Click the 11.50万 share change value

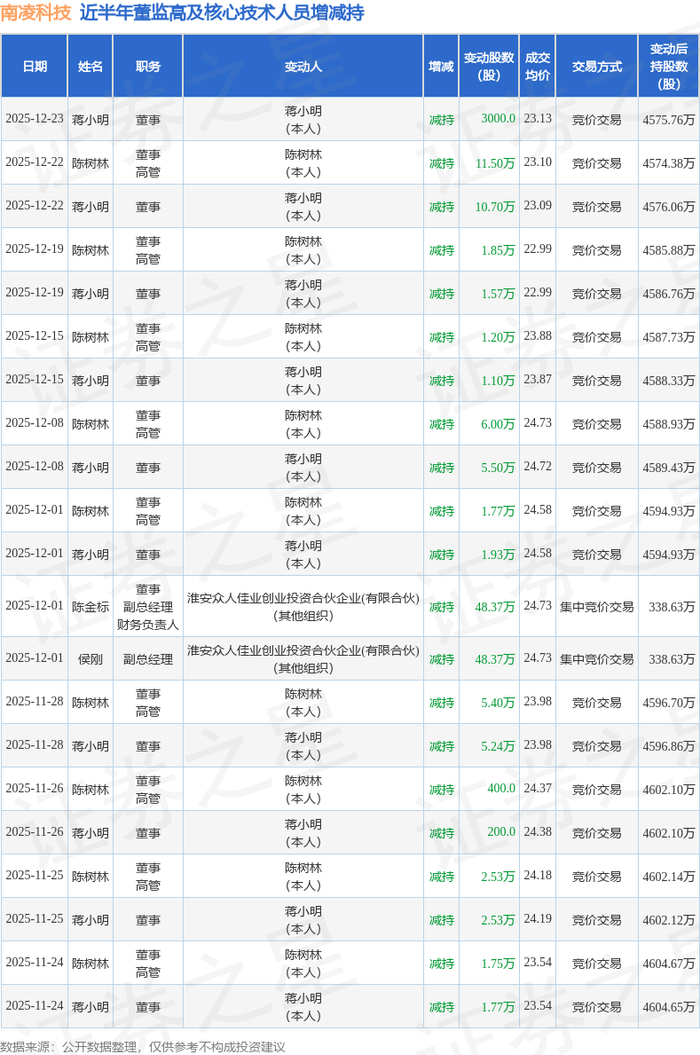[x=495, y=163]
